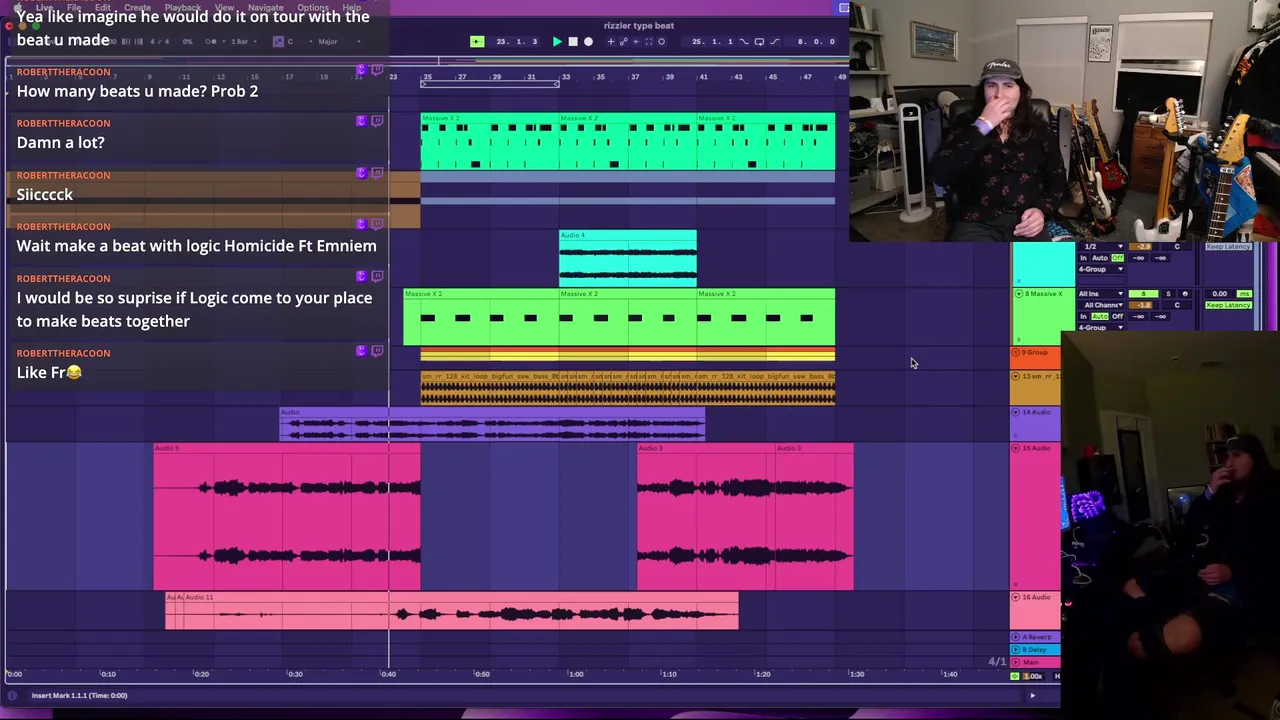This screenshot has height=720, width=1280.
Task: Toggle the punch-out switch icon
Action: pyautogui.click(x=775, y=41)
